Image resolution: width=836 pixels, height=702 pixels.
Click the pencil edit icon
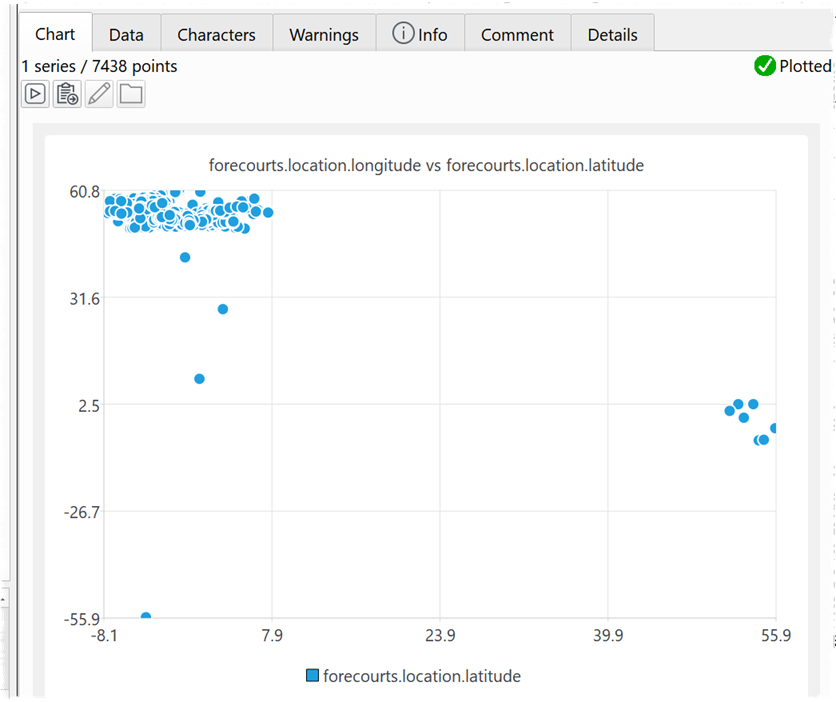click(x=99, y=94)
